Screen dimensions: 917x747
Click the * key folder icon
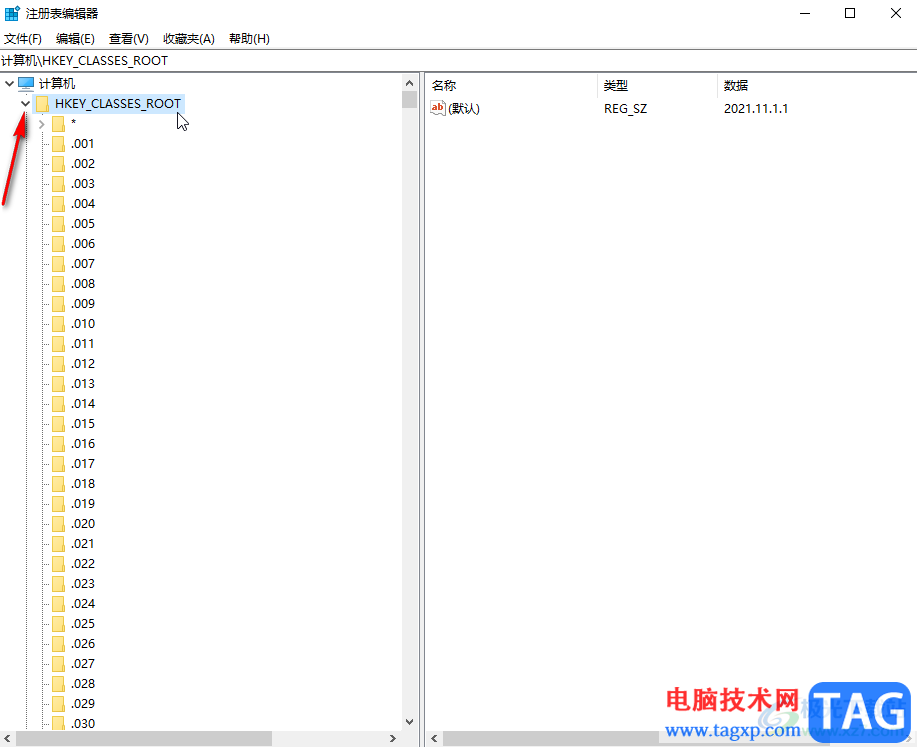point(58,124)
